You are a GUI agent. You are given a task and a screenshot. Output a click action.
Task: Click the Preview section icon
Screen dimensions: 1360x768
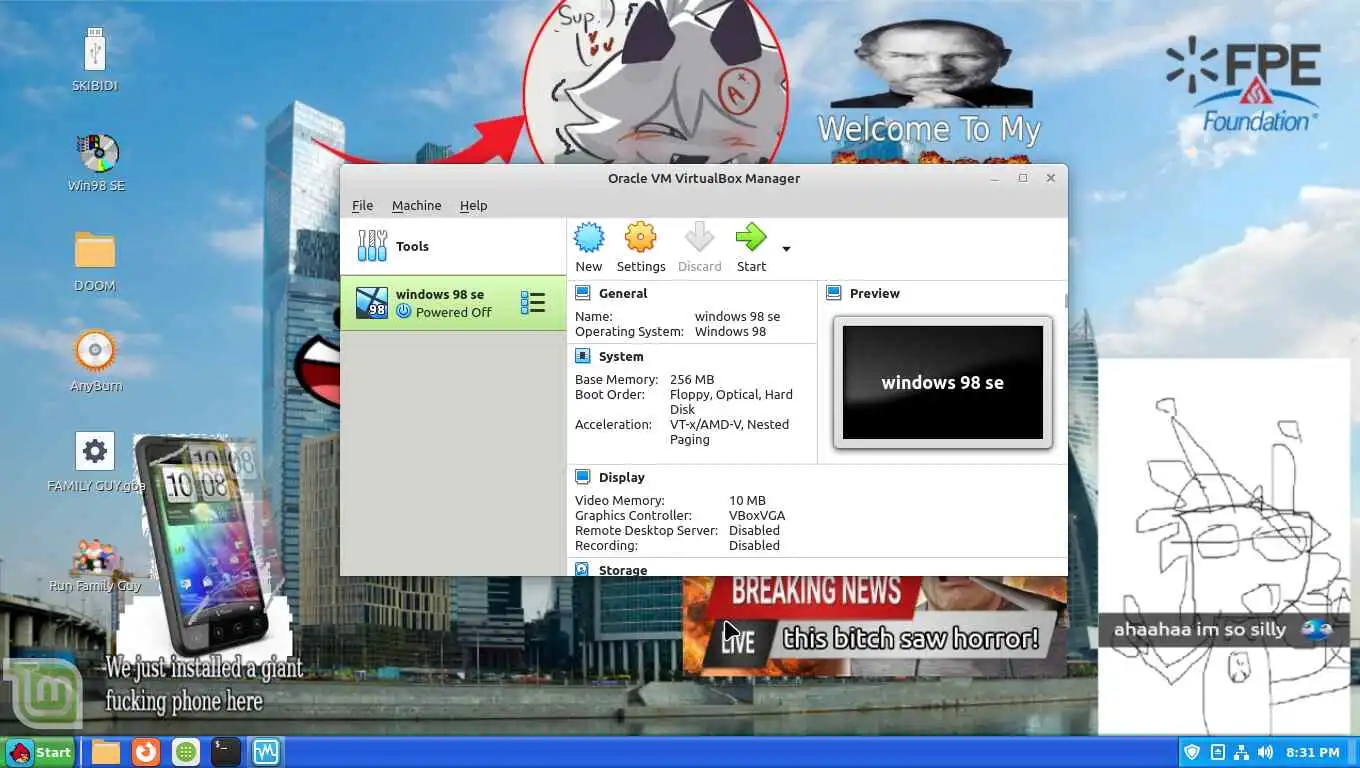[x=833, y=293]
